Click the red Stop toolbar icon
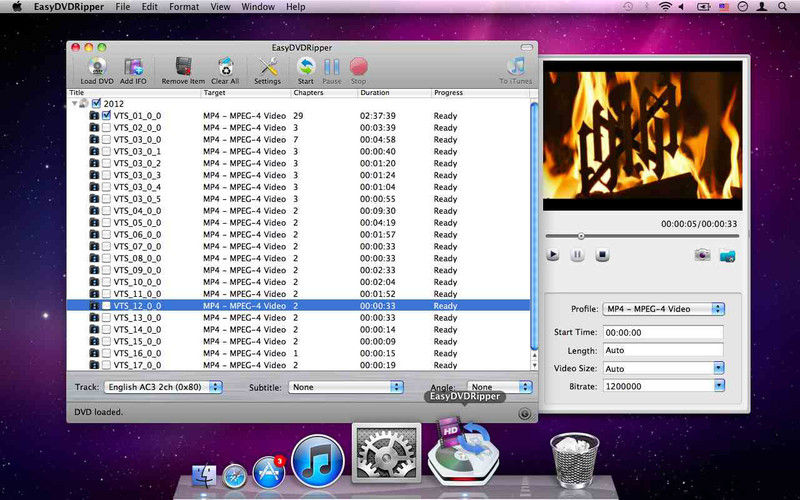Screen dimensions: 800x500 tap(359, 67)
